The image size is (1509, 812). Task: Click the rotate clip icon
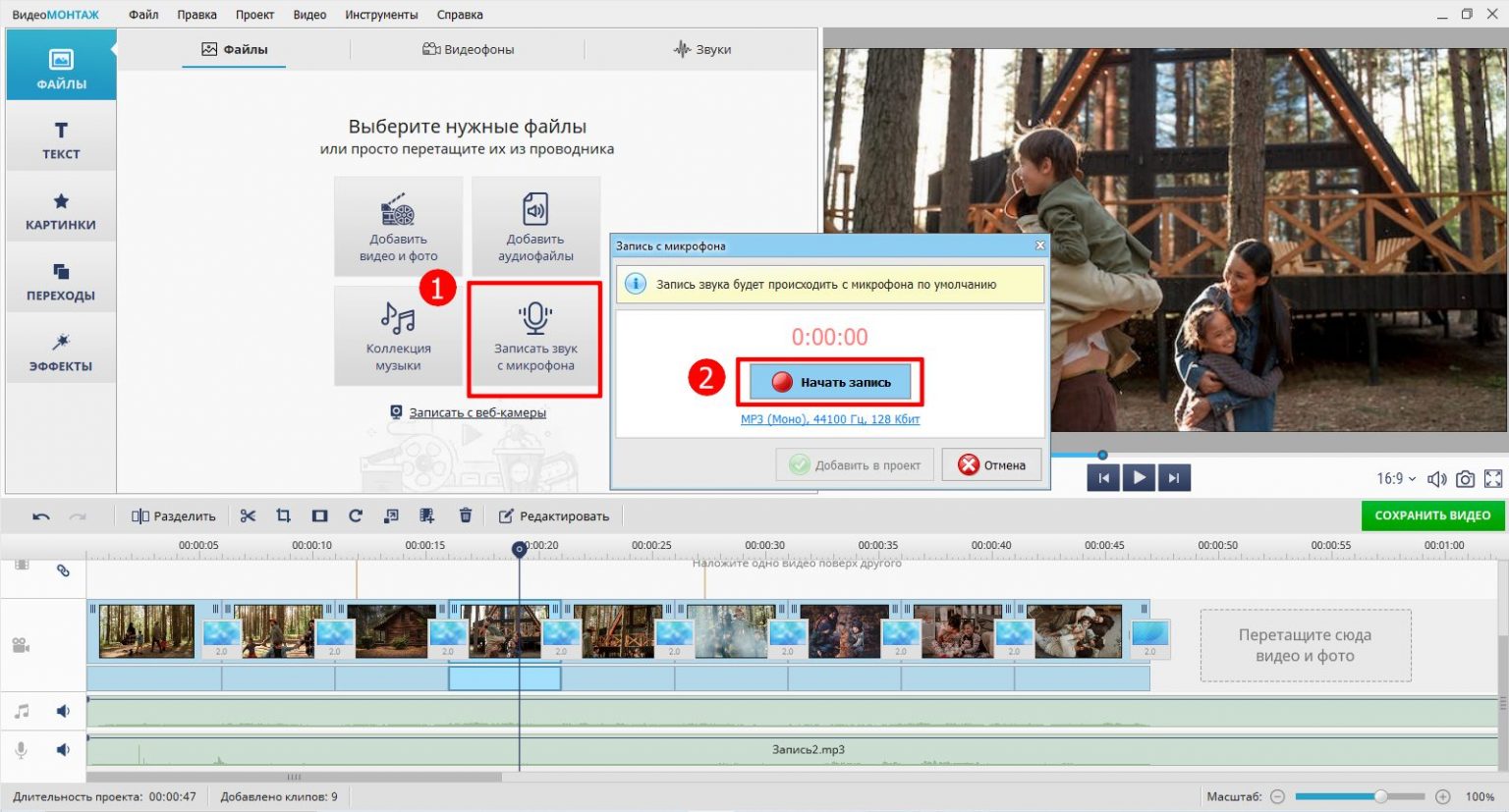[x=356, y=515]
